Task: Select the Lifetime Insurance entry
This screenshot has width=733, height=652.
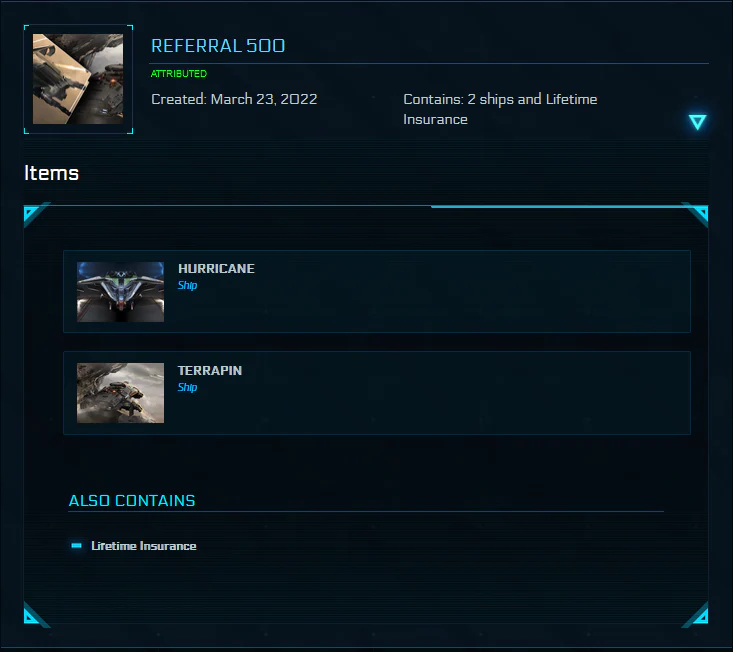Action: click(144, 546)
